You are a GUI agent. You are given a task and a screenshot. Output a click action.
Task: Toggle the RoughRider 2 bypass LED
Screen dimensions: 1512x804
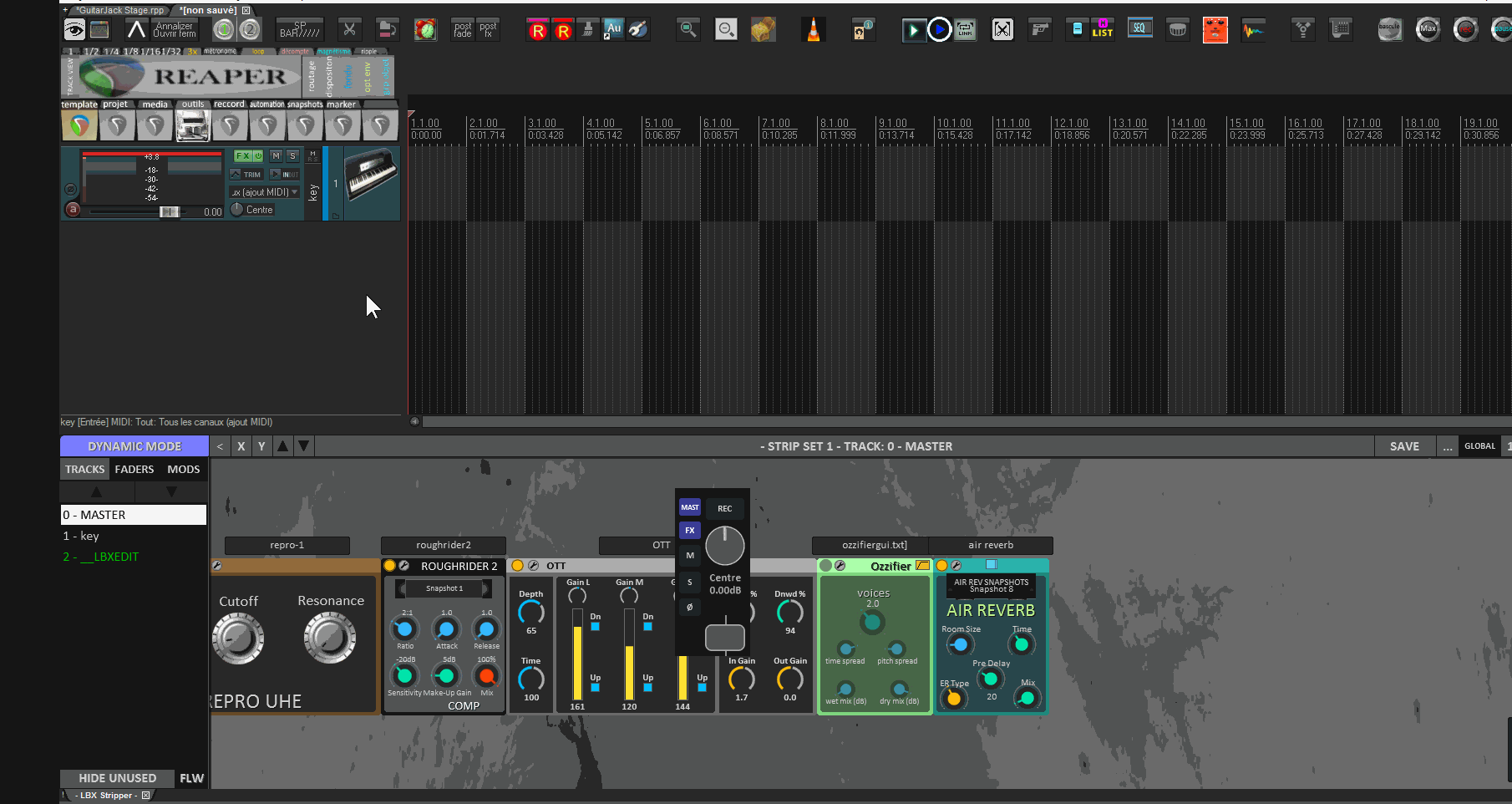[x=389, y=566]
